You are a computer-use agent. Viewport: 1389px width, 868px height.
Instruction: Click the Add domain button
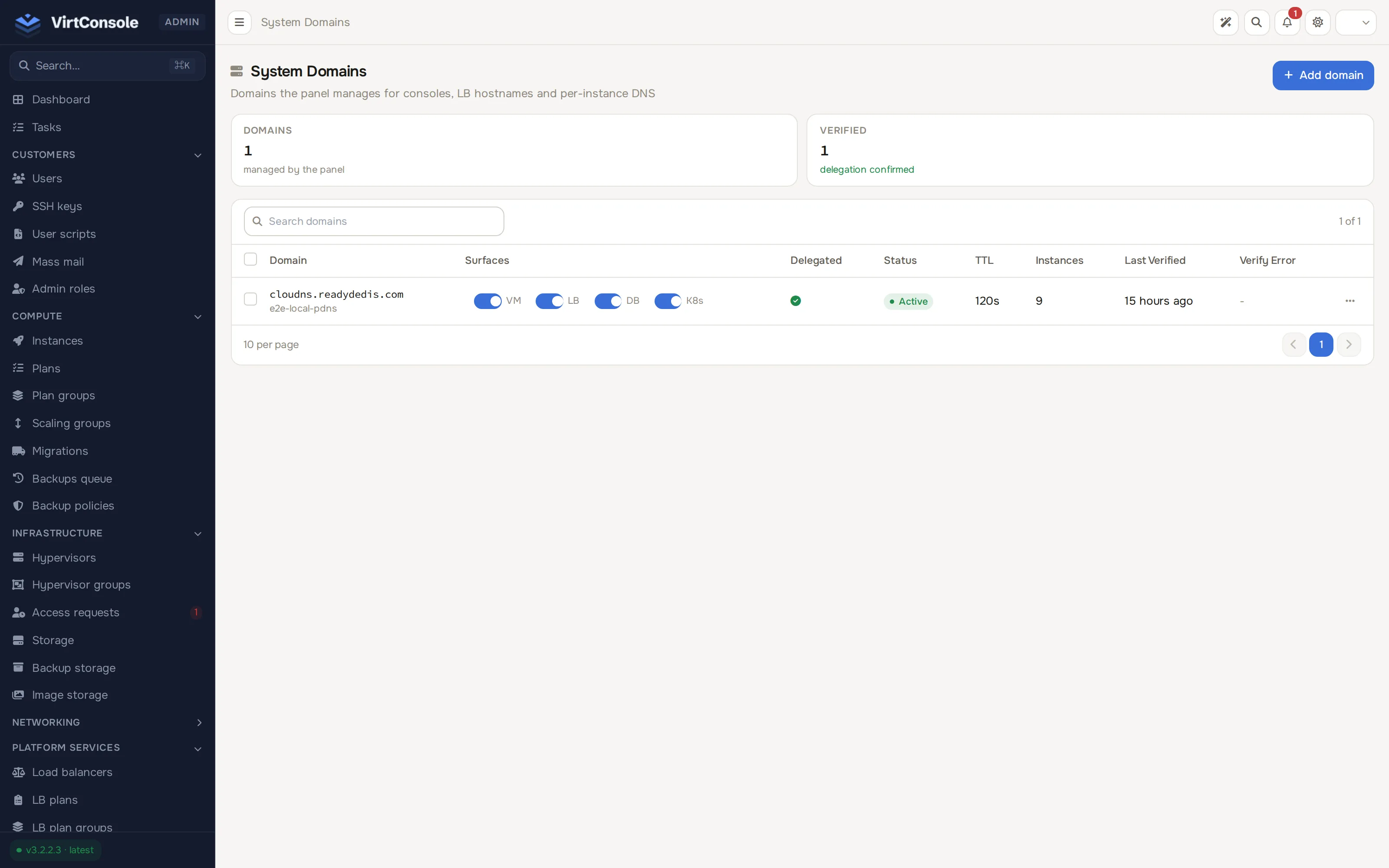point(1323,75)
